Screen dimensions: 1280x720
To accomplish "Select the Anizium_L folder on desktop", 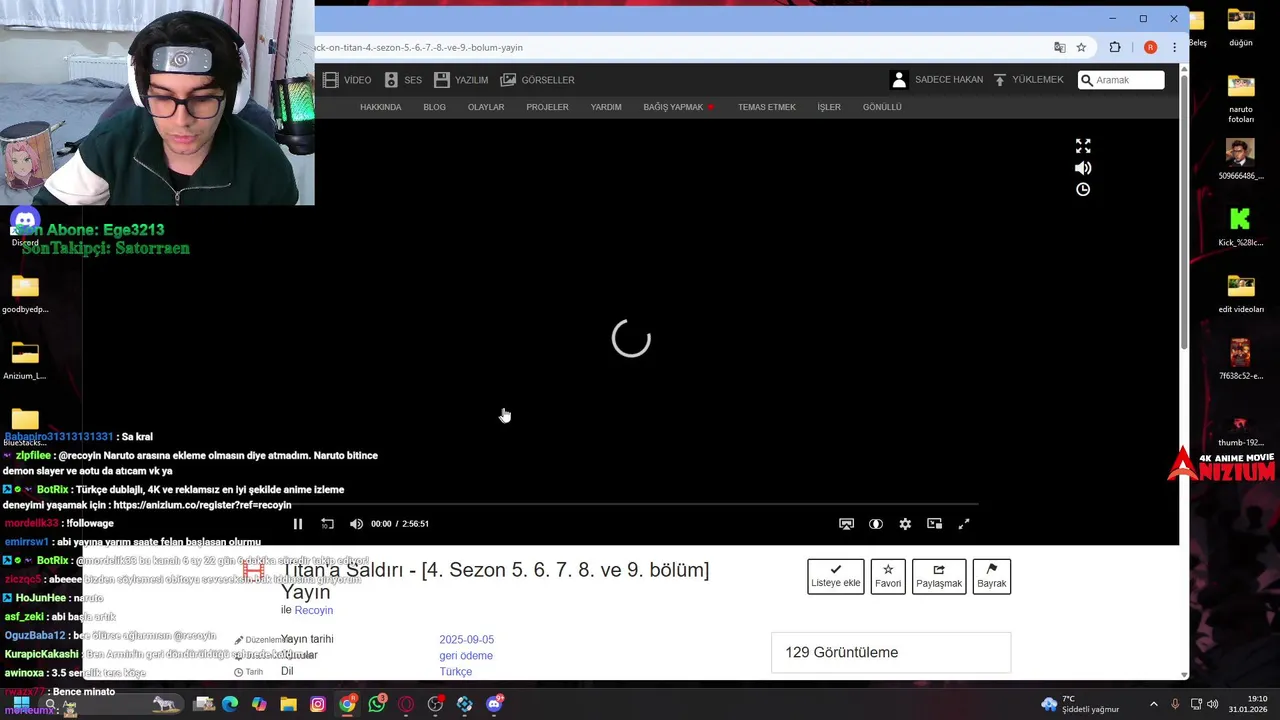I will click(25, 361).
